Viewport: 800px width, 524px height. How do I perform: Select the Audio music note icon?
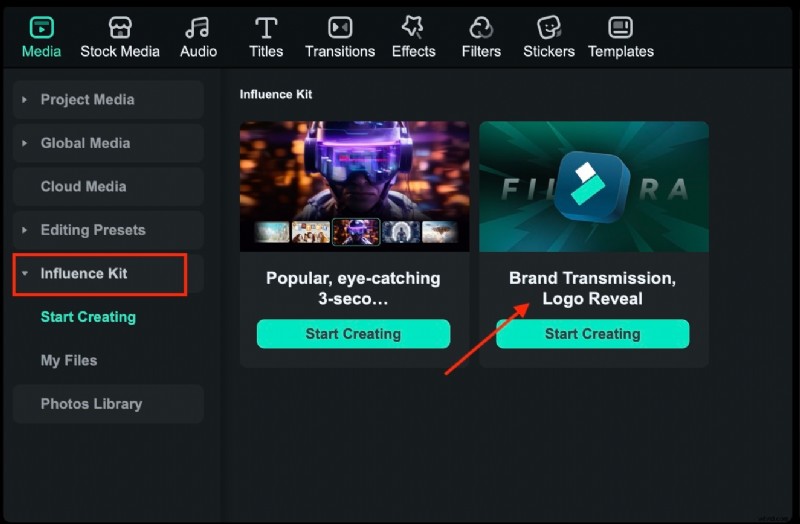tap(197, 28)
